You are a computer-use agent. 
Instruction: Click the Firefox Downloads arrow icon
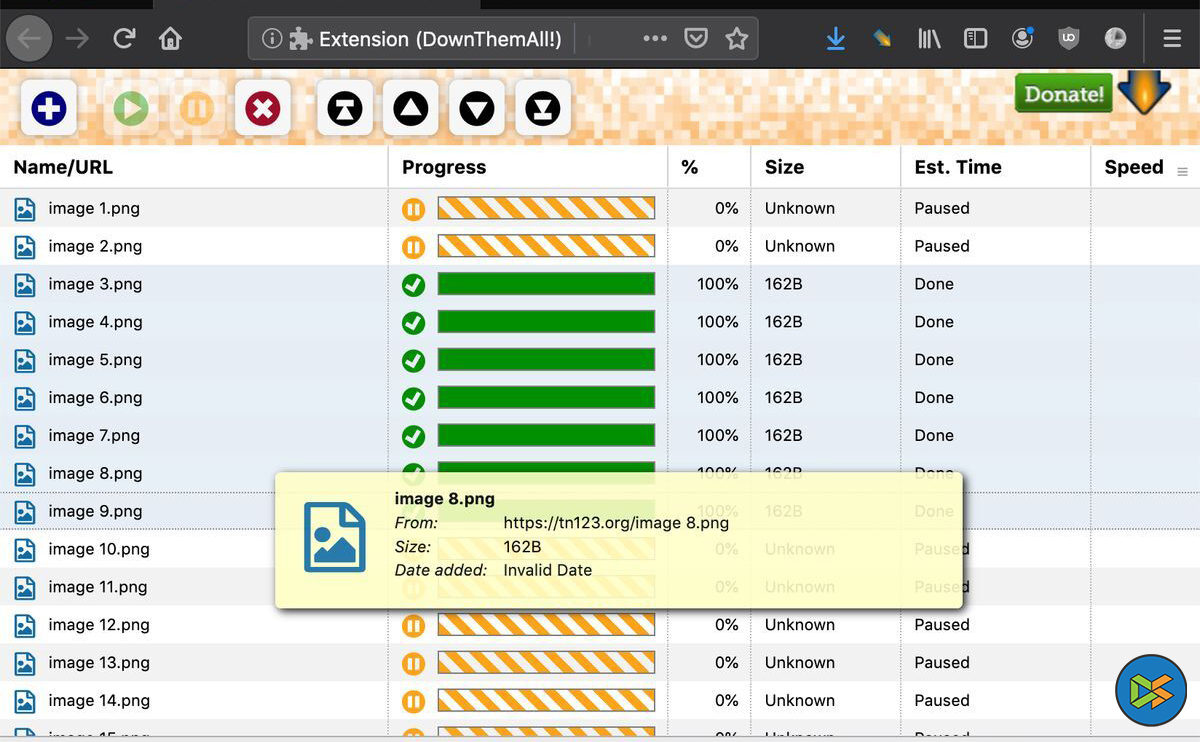836,39
